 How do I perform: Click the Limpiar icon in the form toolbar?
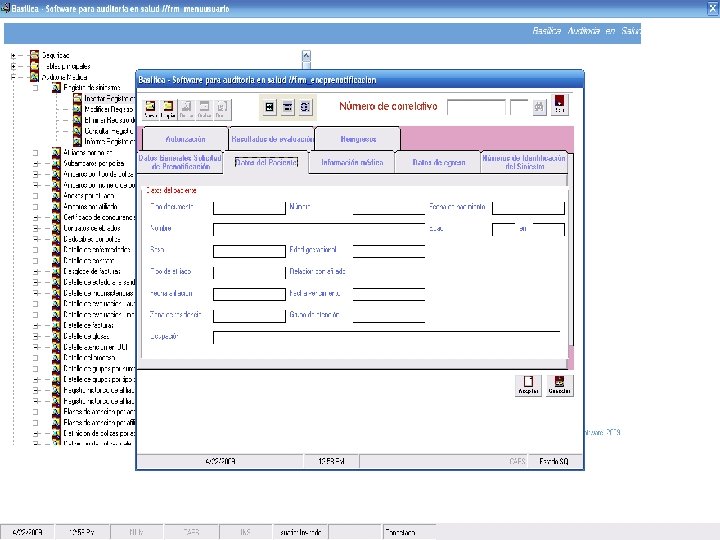pos(168,109)
